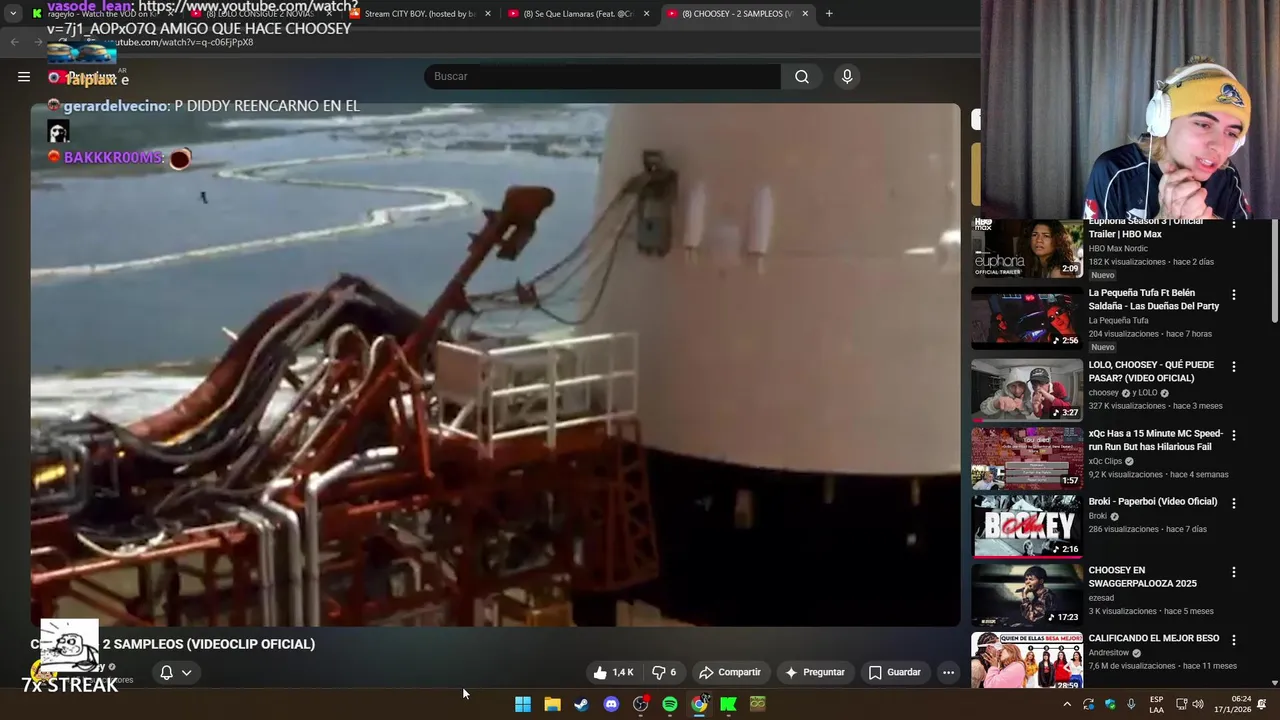Open CALIFICANDO EL MEJOR BESO thumbnail
The height and width of the screenshot is (720, 1280).
click(x=1027, y=660)
